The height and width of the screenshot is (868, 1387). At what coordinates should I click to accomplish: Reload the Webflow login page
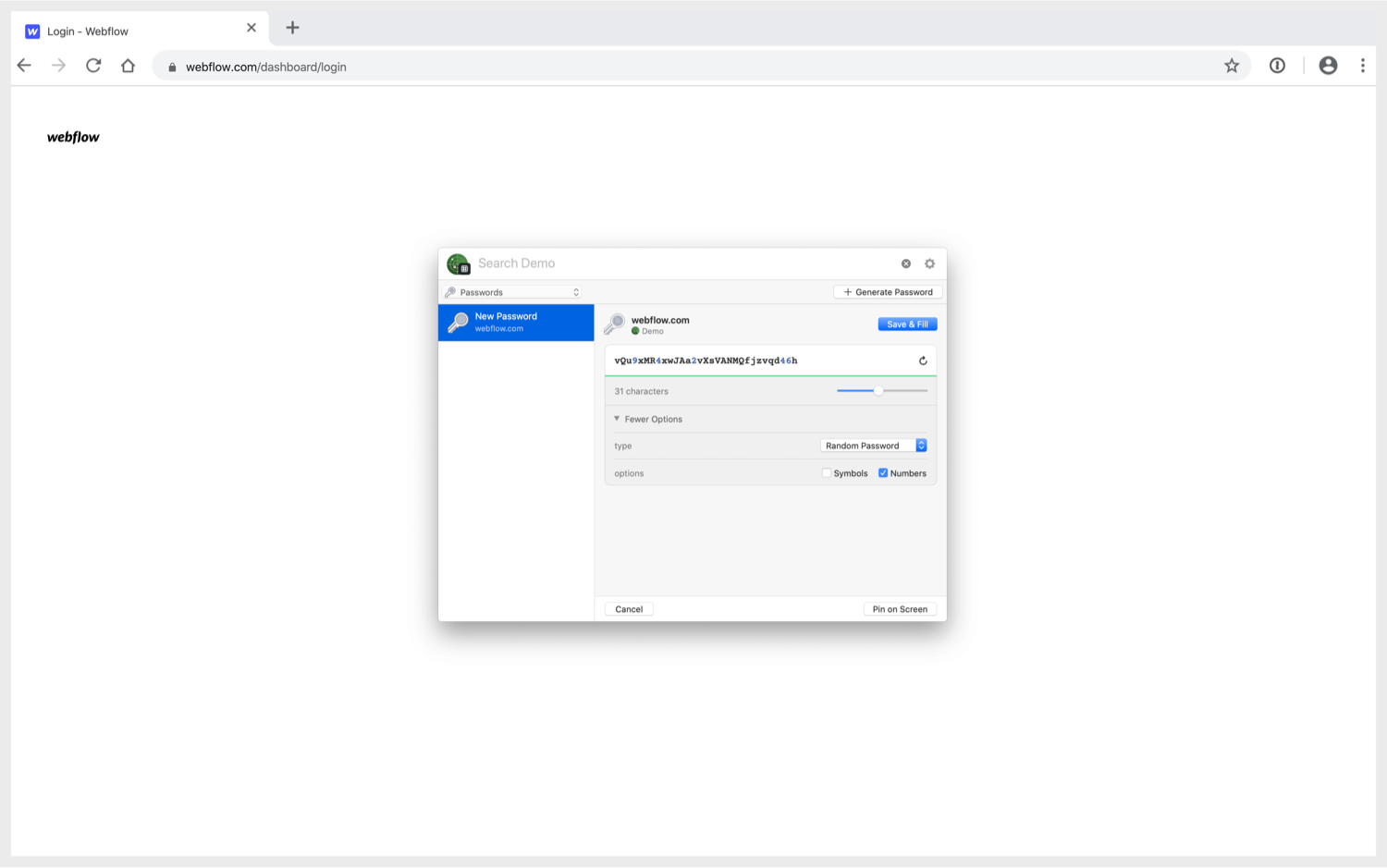93,66
